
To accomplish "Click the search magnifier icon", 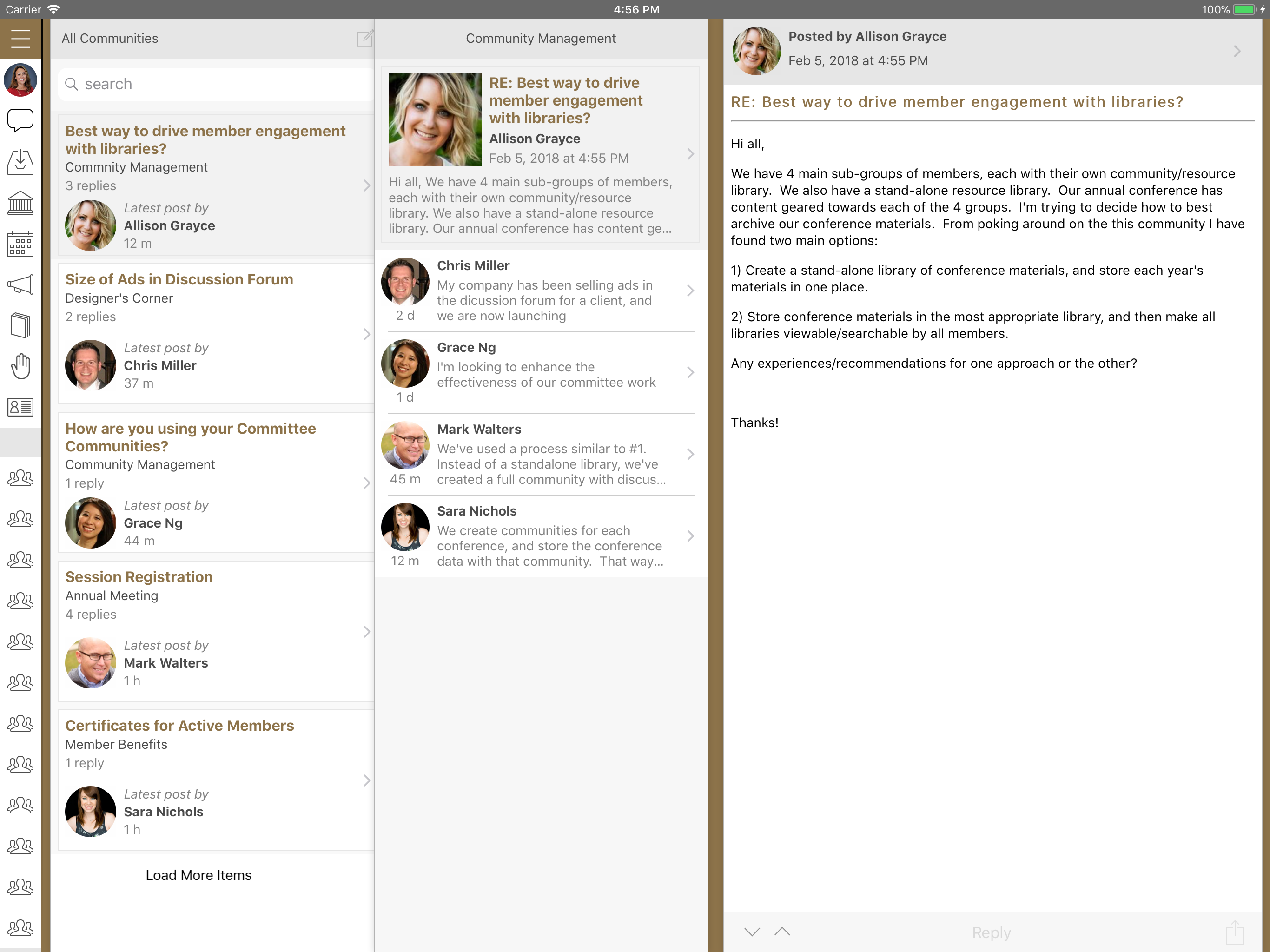I will click(x=71, y=84).
